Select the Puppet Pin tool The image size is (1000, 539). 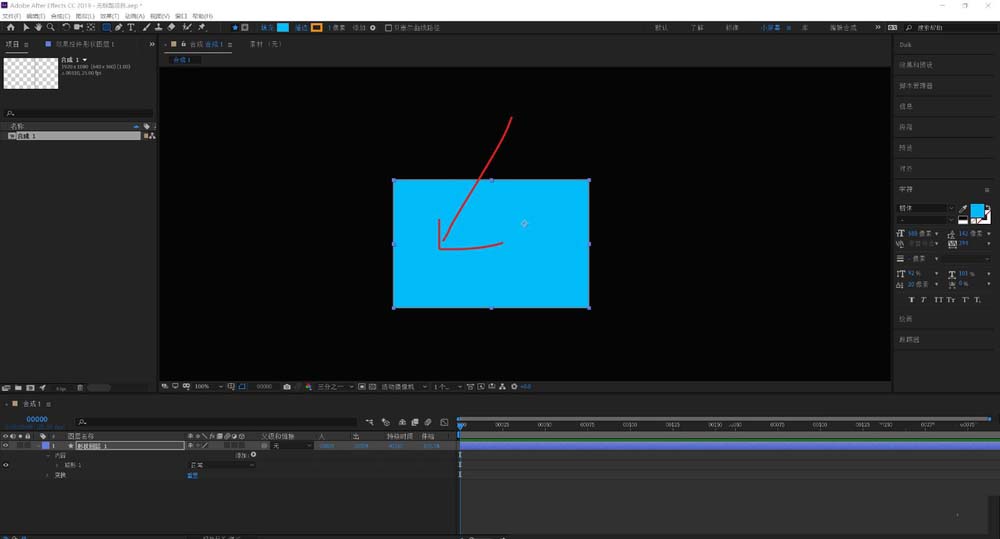pyautogui.click(x=202, y=27)
